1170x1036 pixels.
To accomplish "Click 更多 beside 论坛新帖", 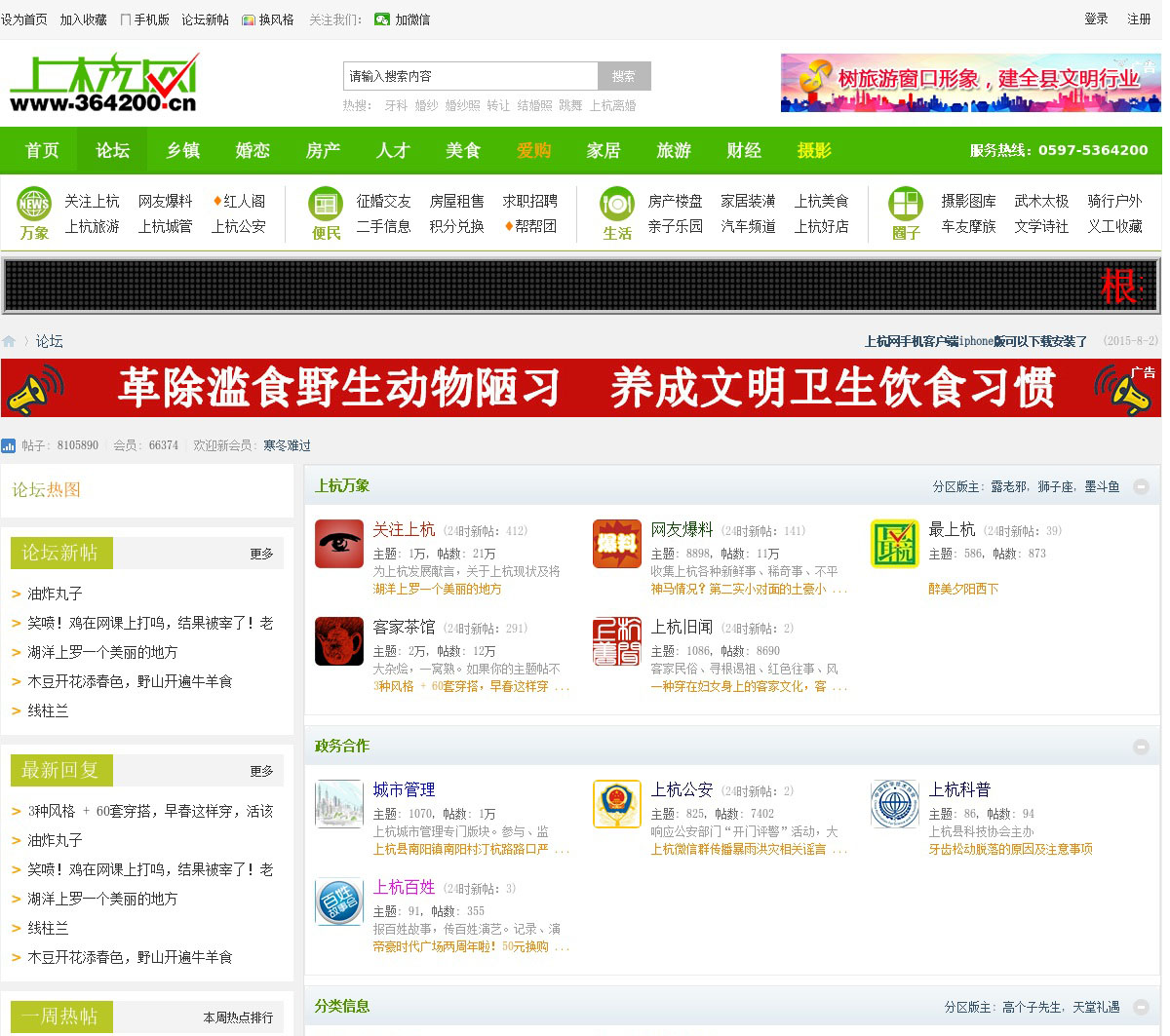I will pyautogui.click(x=261, y=554).
